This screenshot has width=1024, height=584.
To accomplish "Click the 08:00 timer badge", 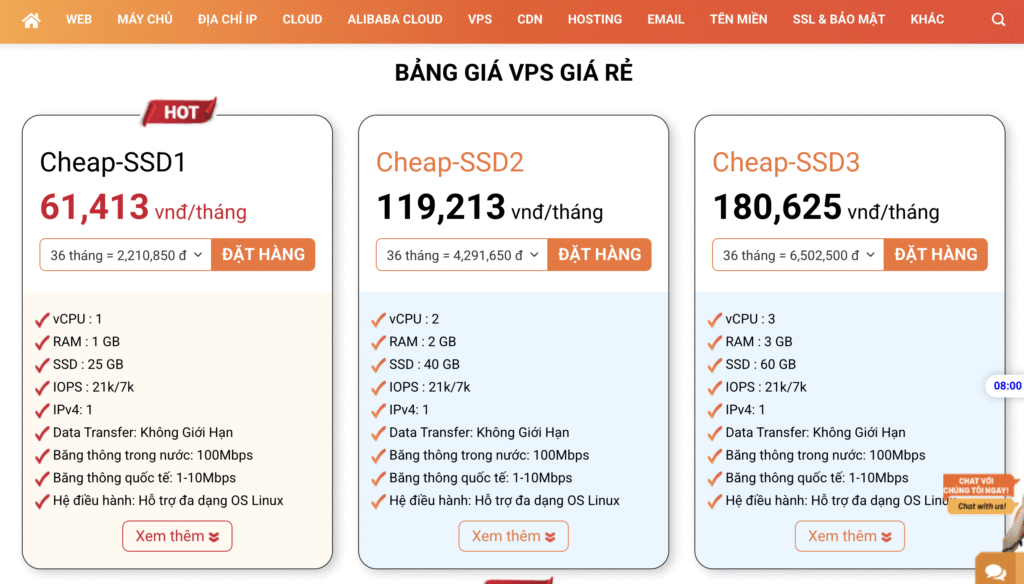I will [x=1006, y=386].
